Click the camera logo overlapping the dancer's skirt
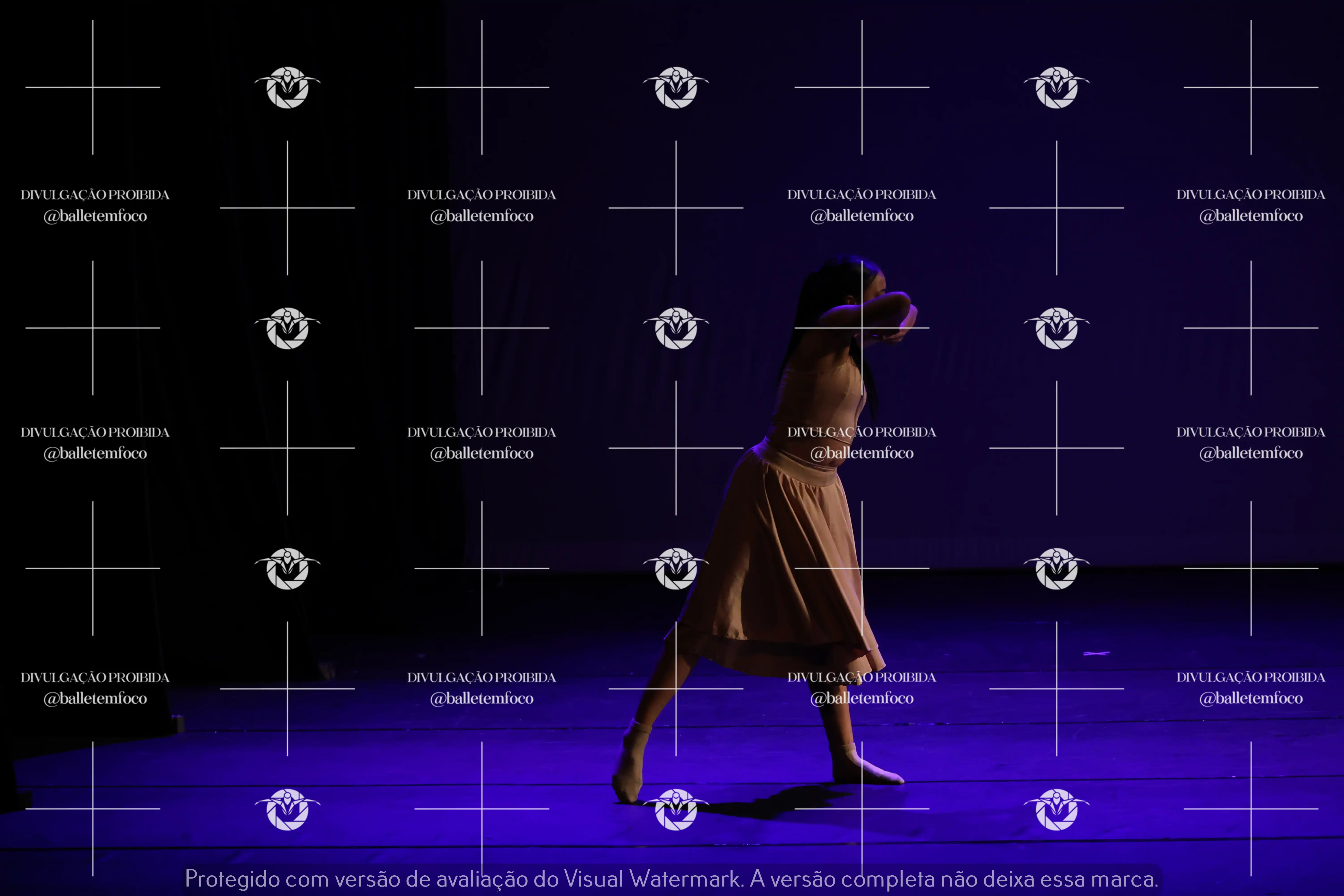1344x896 pixels. 676,569
